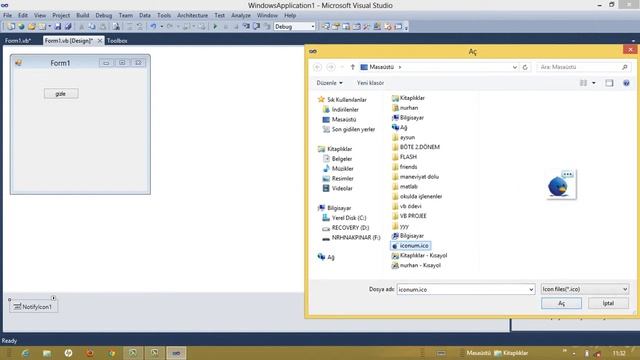Click the New Project toolbar icon
This screenshot has height=360, width=640.
tap(11, 27)
